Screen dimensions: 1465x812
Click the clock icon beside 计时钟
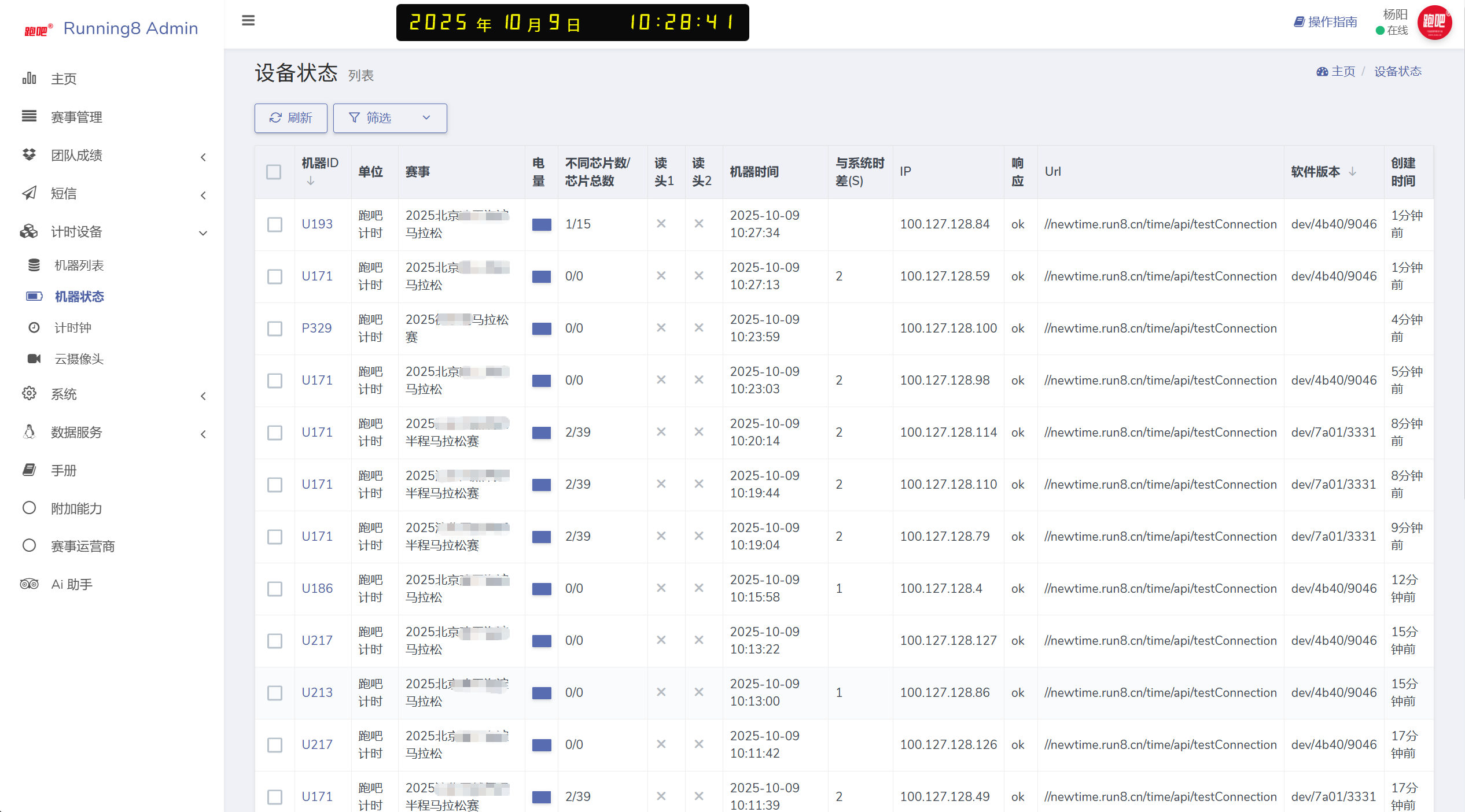click(34, 327)
